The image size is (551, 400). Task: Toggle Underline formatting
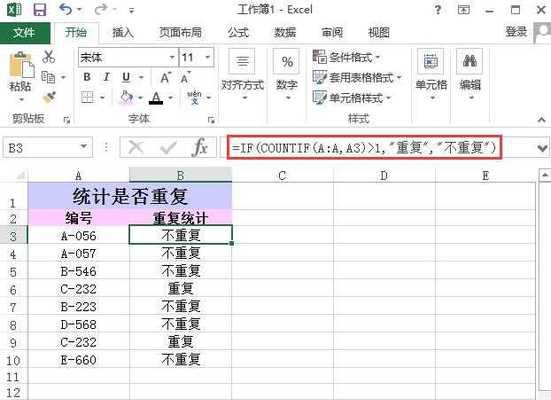pos(126,77)
